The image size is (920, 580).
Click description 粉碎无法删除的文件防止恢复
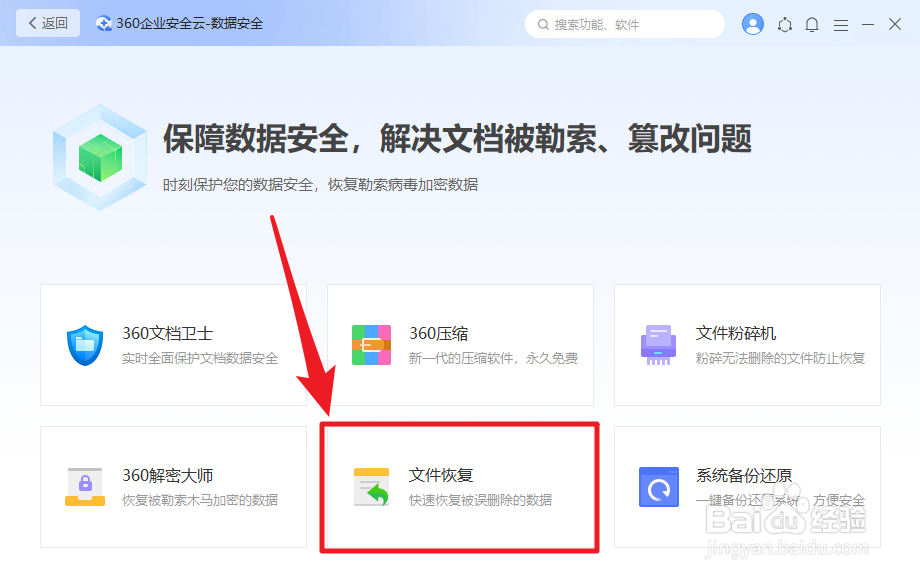click(x=780, y=358)
